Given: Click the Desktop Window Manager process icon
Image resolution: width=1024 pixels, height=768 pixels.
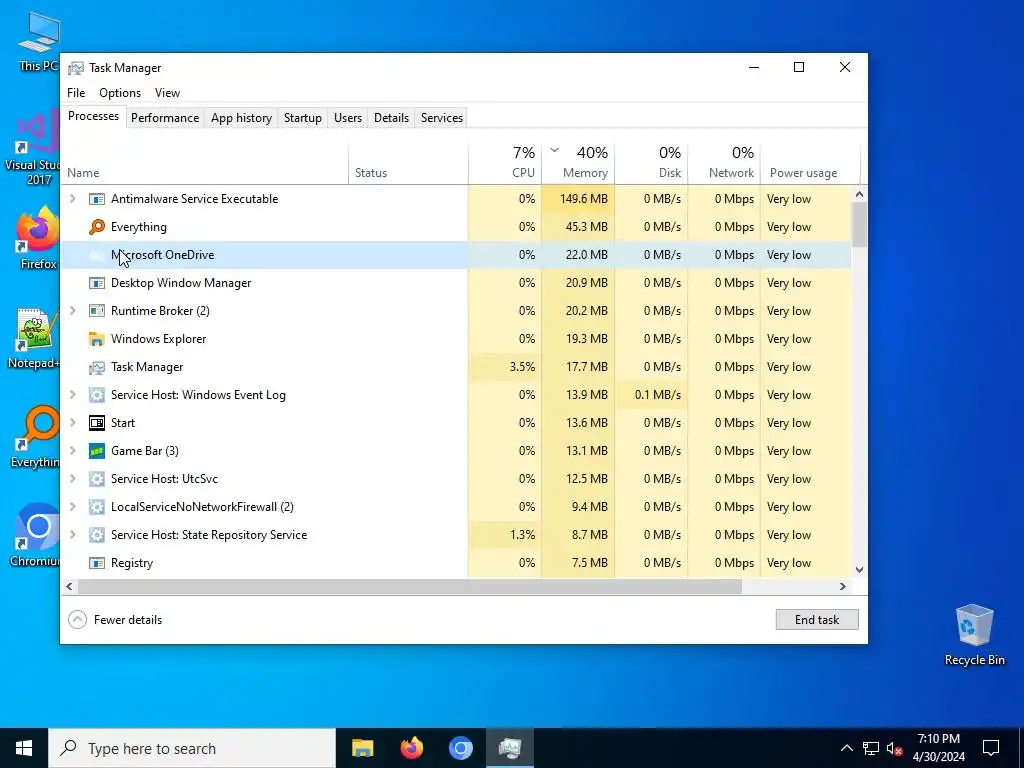Looking at the screenshot, I should [x=97, y=283].
